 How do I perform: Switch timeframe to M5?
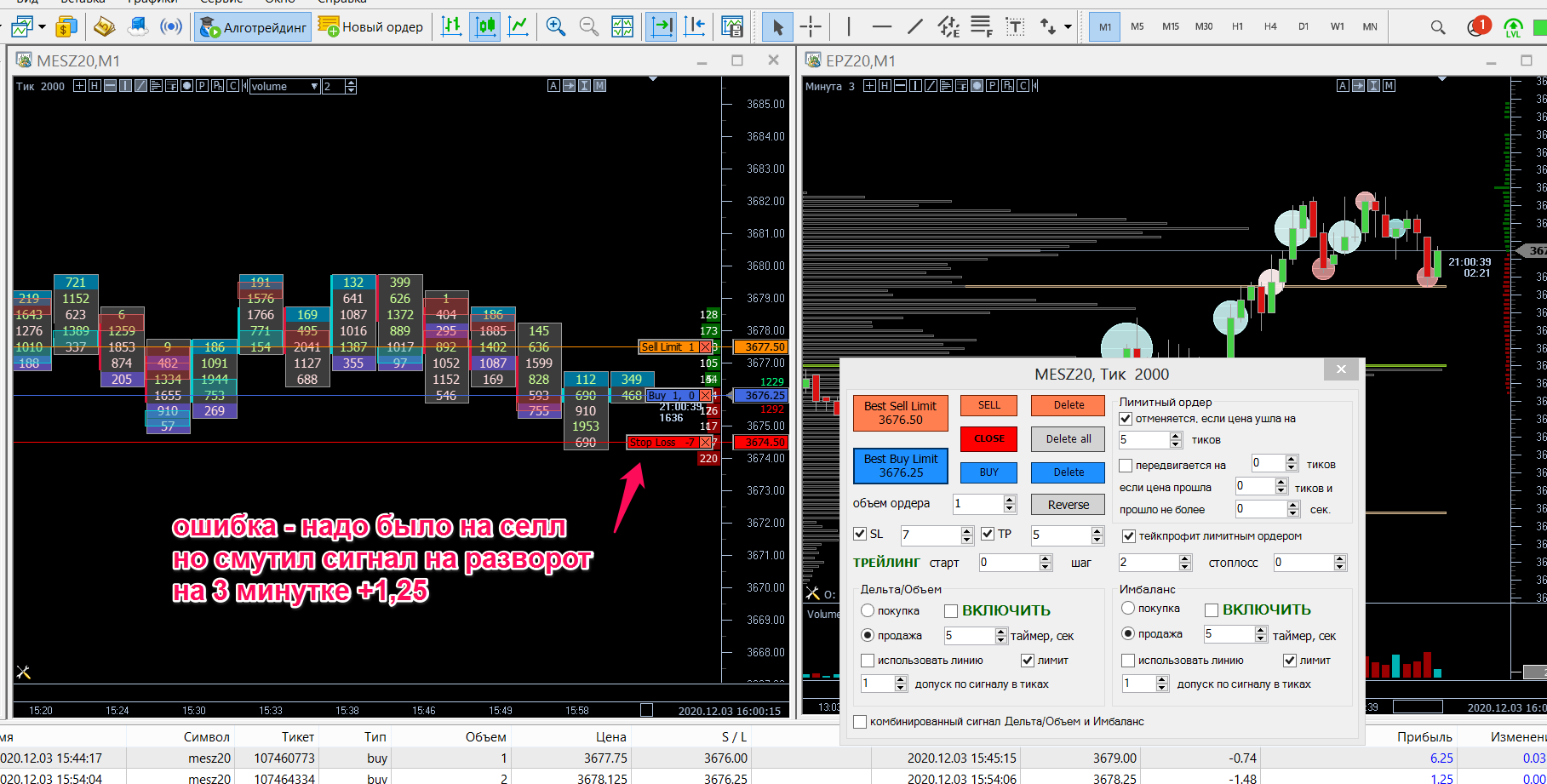pos(1137,27)
